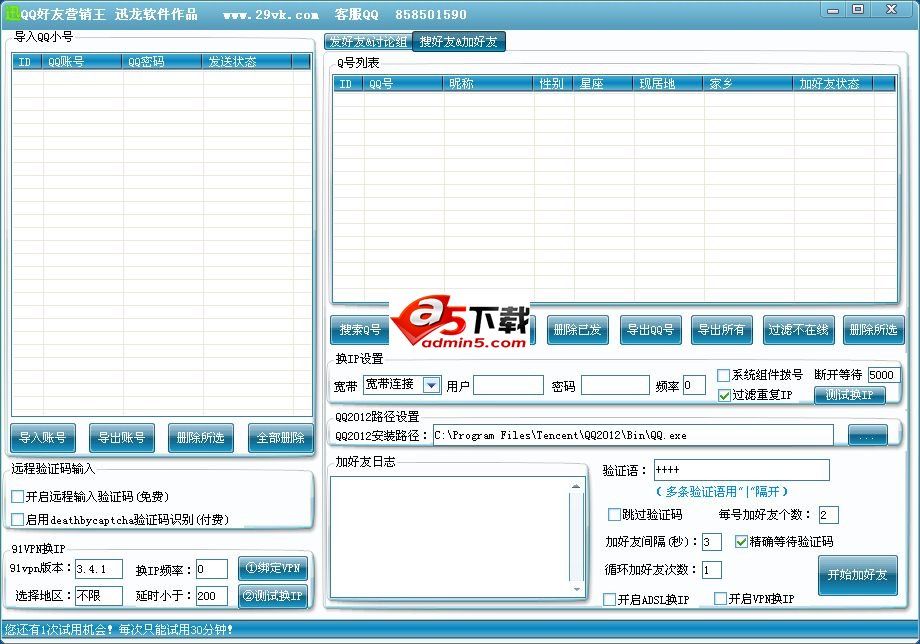
Task: Click QQ号 column header in Q号列表
Action: 402,84
